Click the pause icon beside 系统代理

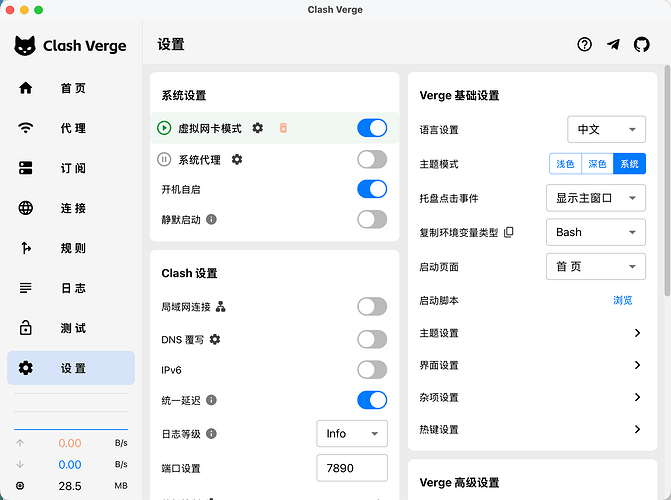(164, 160)
